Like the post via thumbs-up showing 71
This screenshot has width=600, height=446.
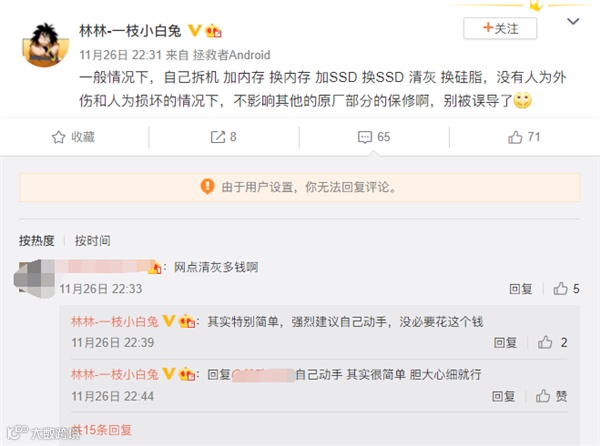[515, 137]
